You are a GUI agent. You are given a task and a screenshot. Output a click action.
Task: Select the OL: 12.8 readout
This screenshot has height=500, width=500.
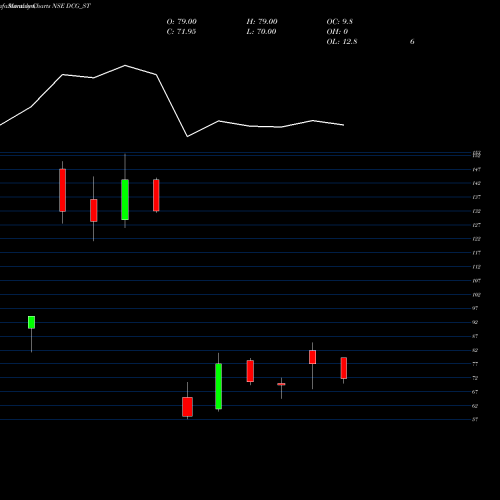(342, 42)
